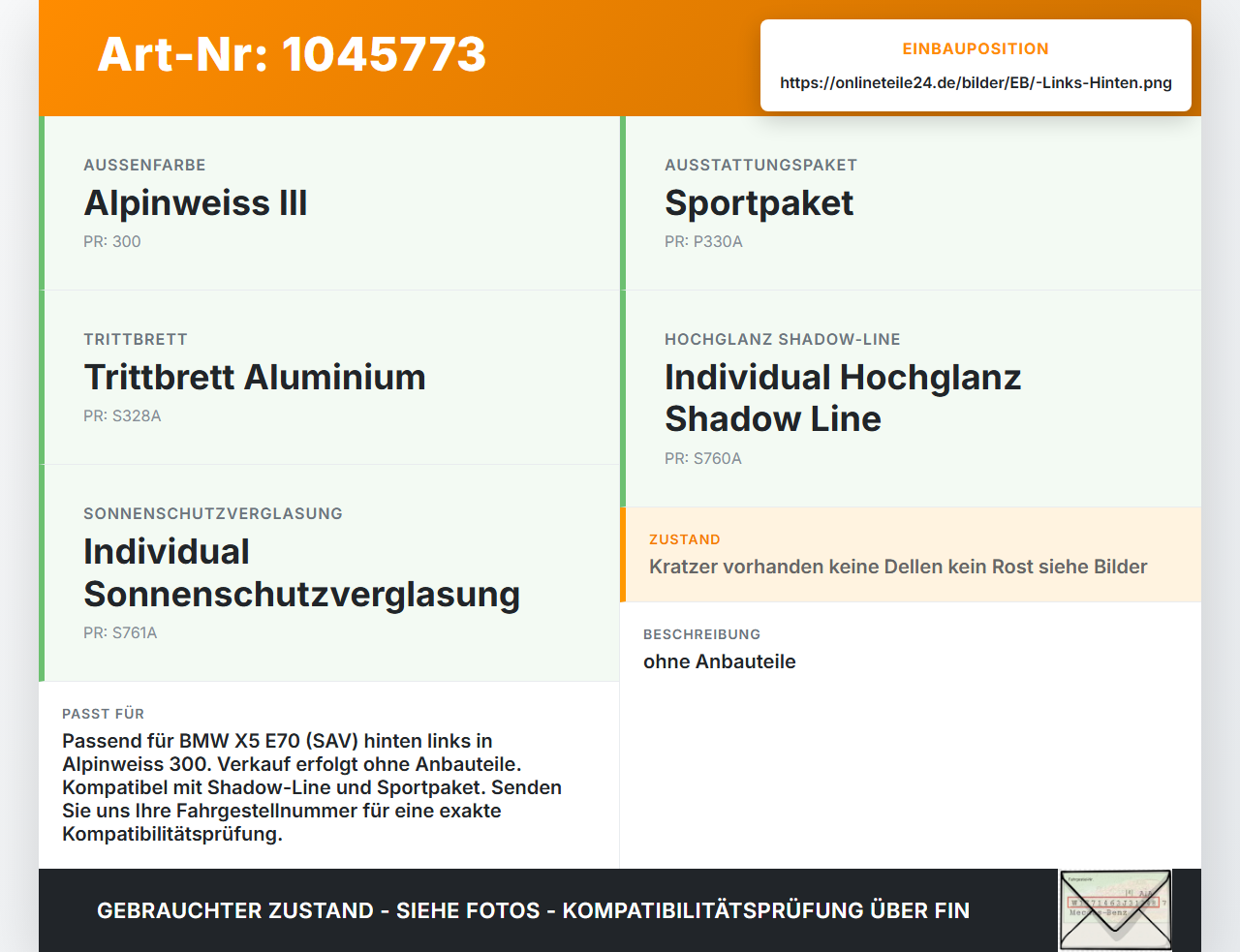Click the PASST FÜR compatibility paragraph
The height and width of the screenshot is (952, 1240).
pyautogui.click(x=312, y=787)
